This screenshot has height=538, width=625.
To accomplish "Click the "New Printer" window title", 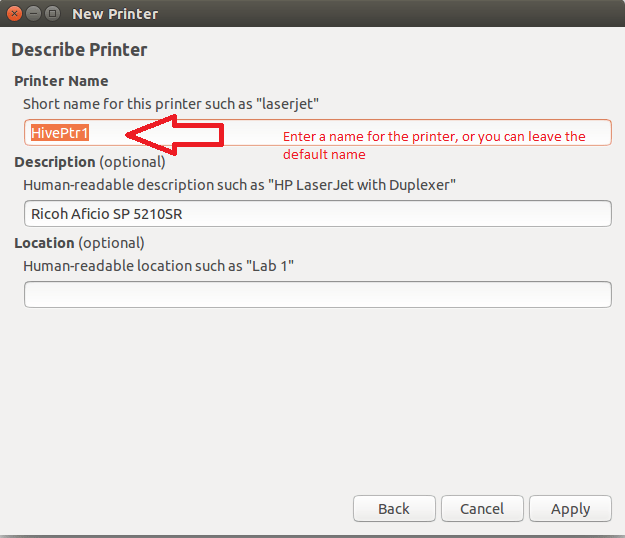I will 115,14.
